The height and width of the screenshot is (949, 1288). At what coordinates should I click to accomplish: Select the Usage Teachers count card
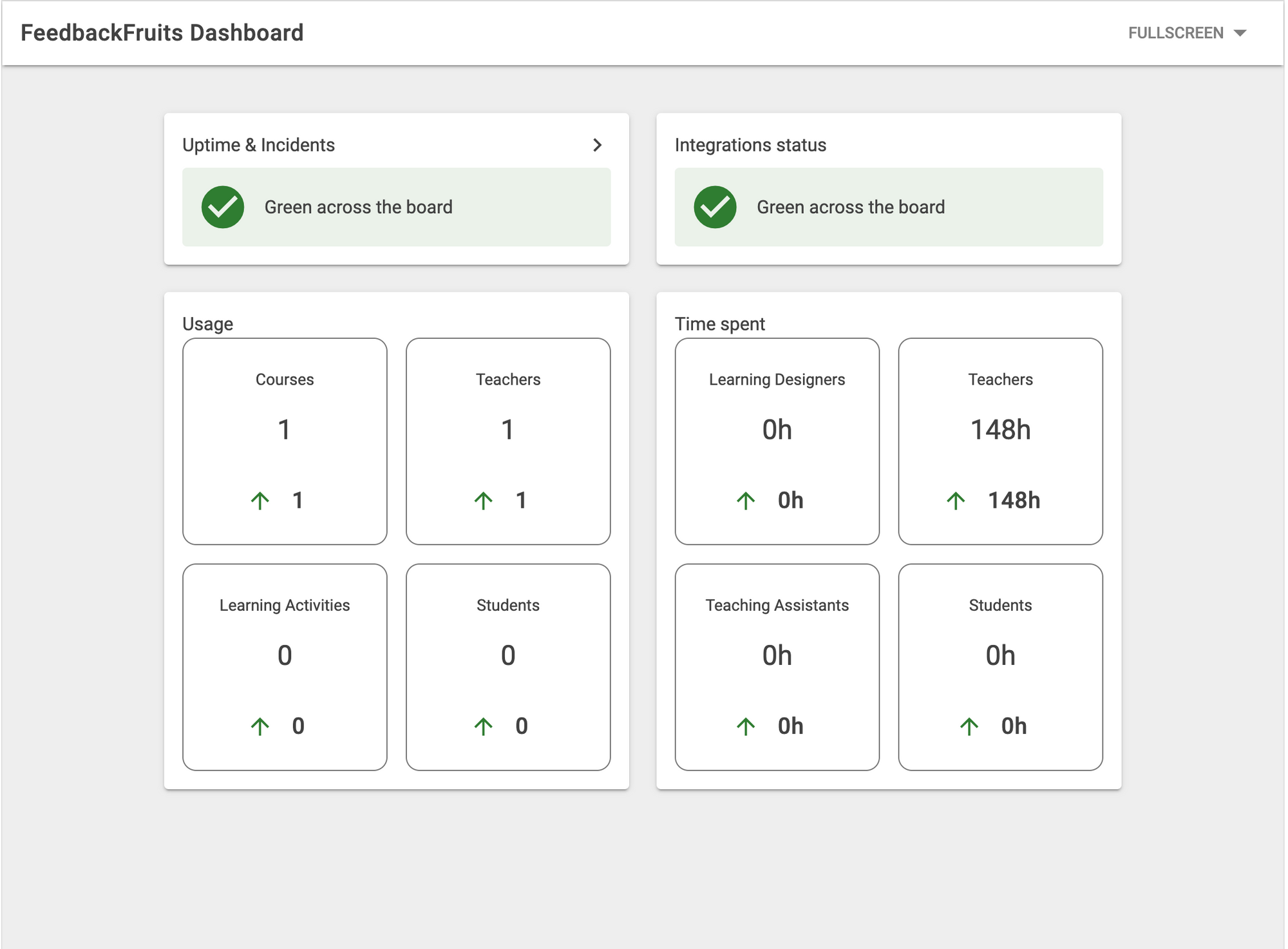click(508, 441)
